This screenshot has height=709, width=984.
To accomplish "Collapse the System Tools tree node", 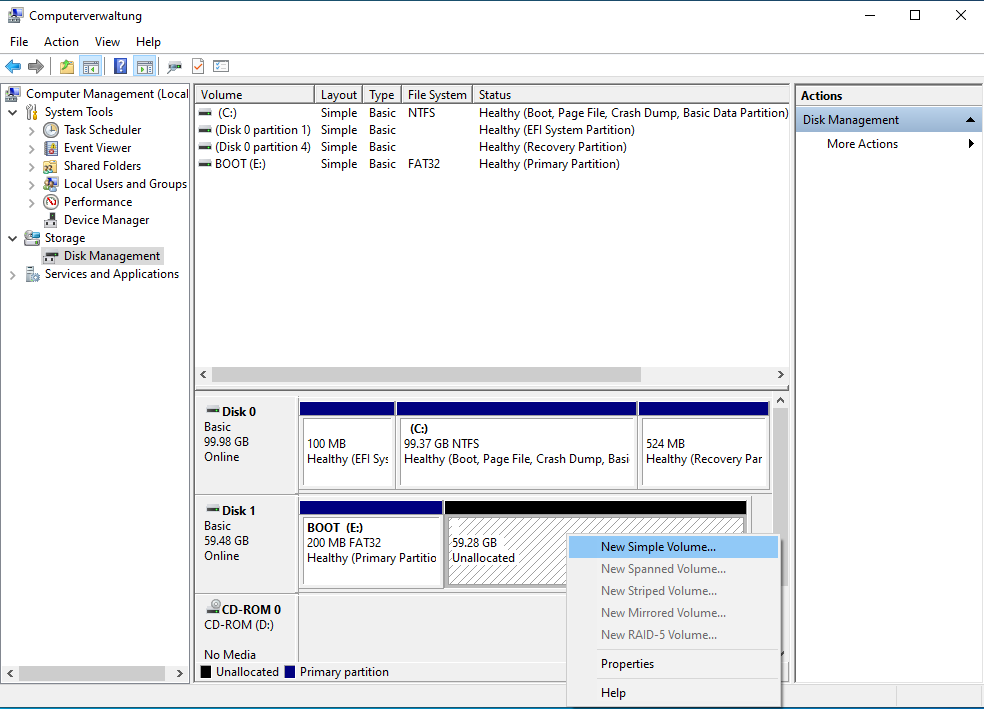I will [12, 112].
